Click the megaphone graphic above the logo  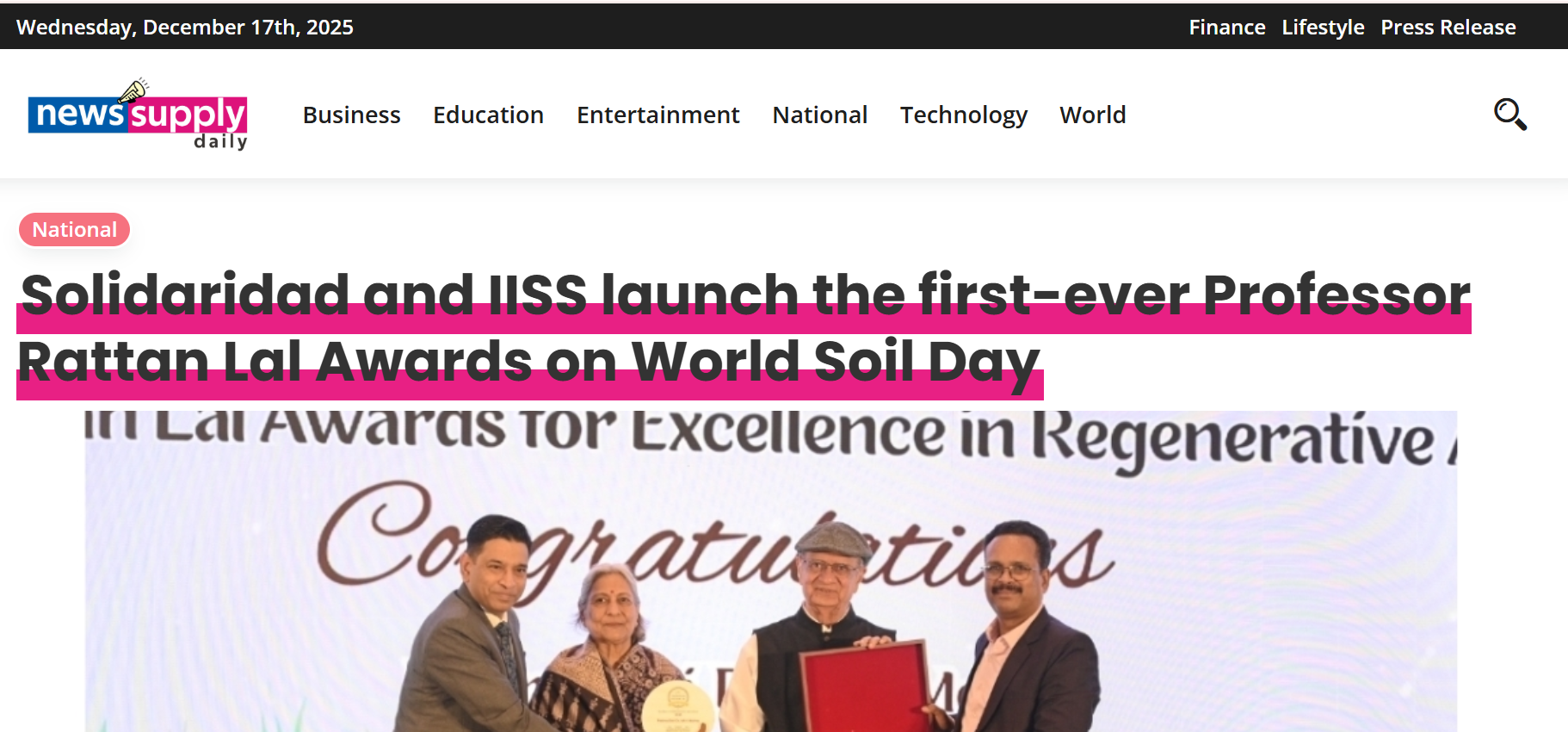click(x=133, y=90)
